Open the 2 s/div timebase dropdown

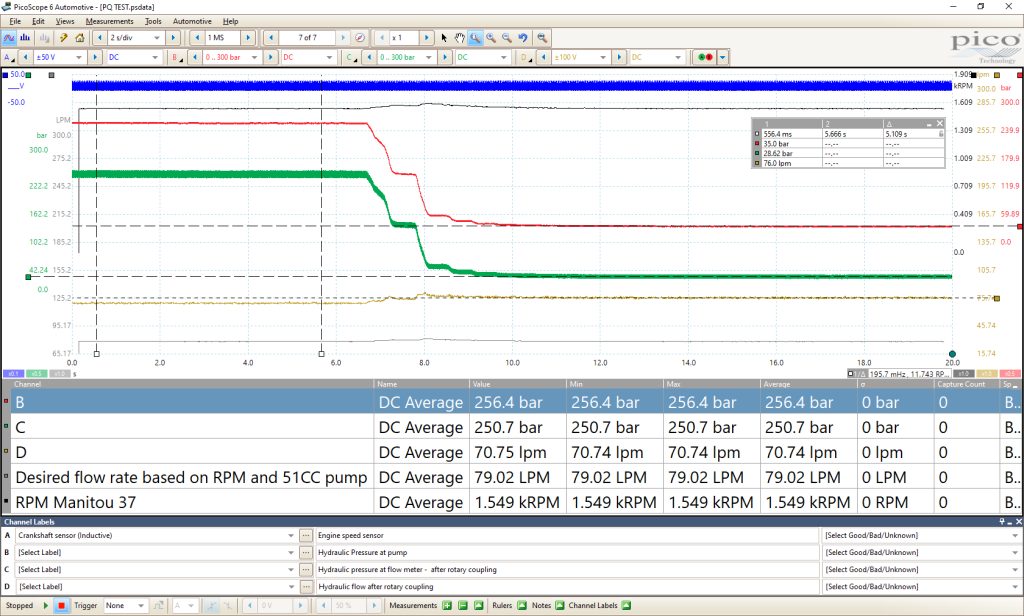(x=157, y=38)
